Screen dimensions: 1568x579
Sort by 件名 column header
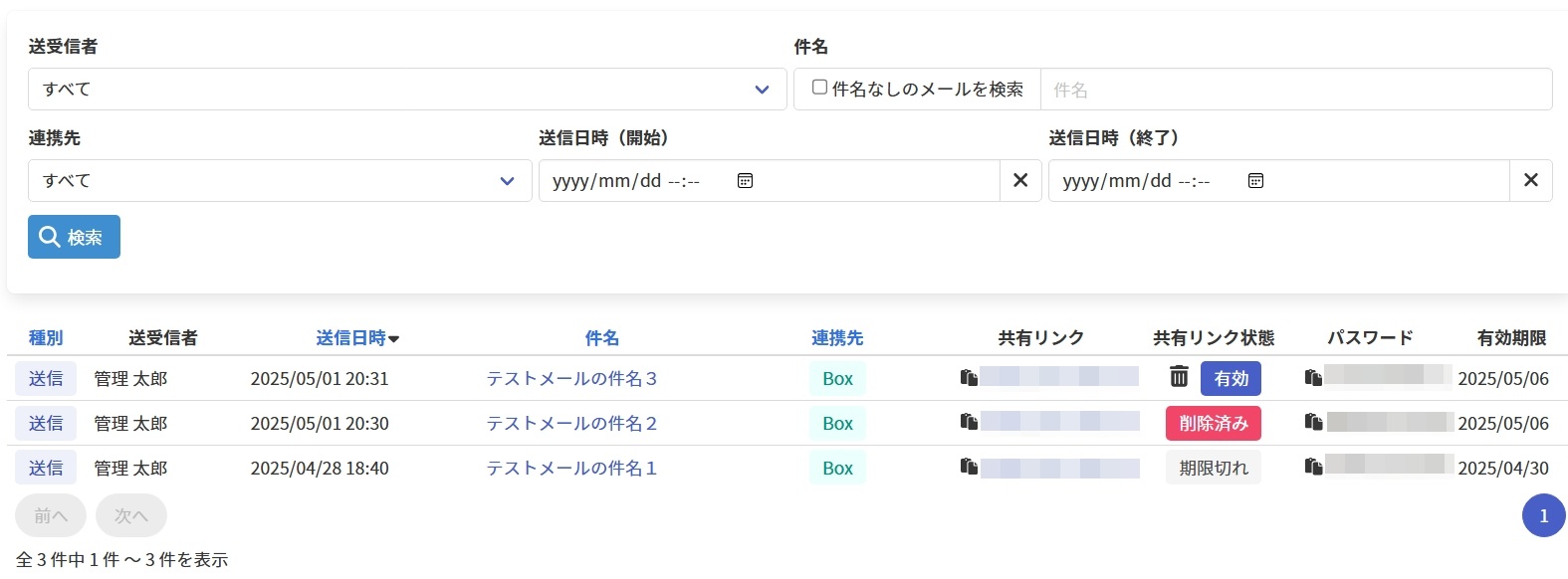tap(601, 338)
